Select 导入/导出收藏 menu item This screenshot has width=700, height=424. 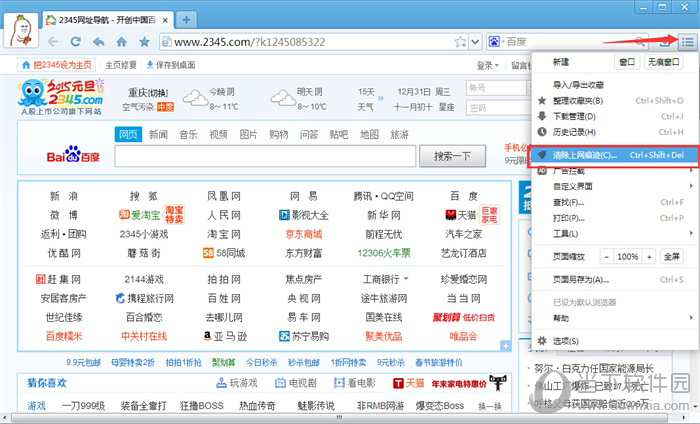pos(615,85)
